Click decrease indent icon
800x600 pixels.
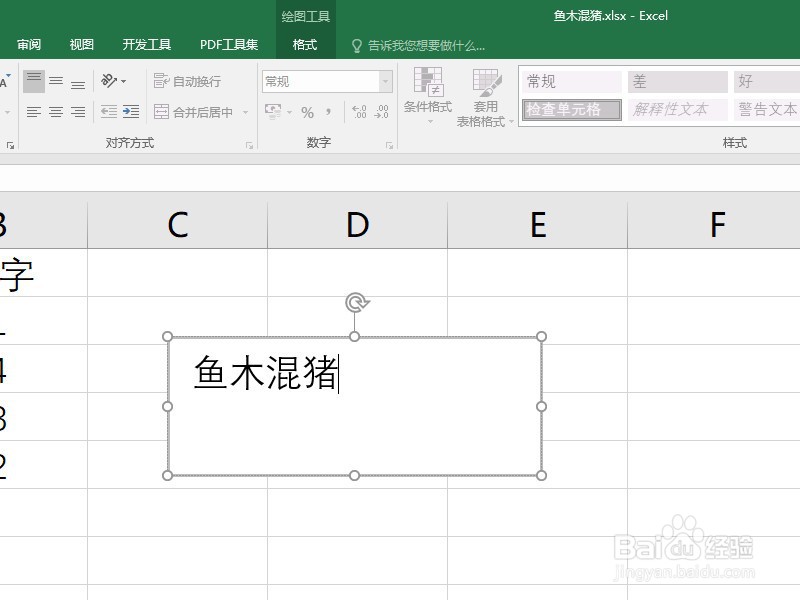point(109,112)
